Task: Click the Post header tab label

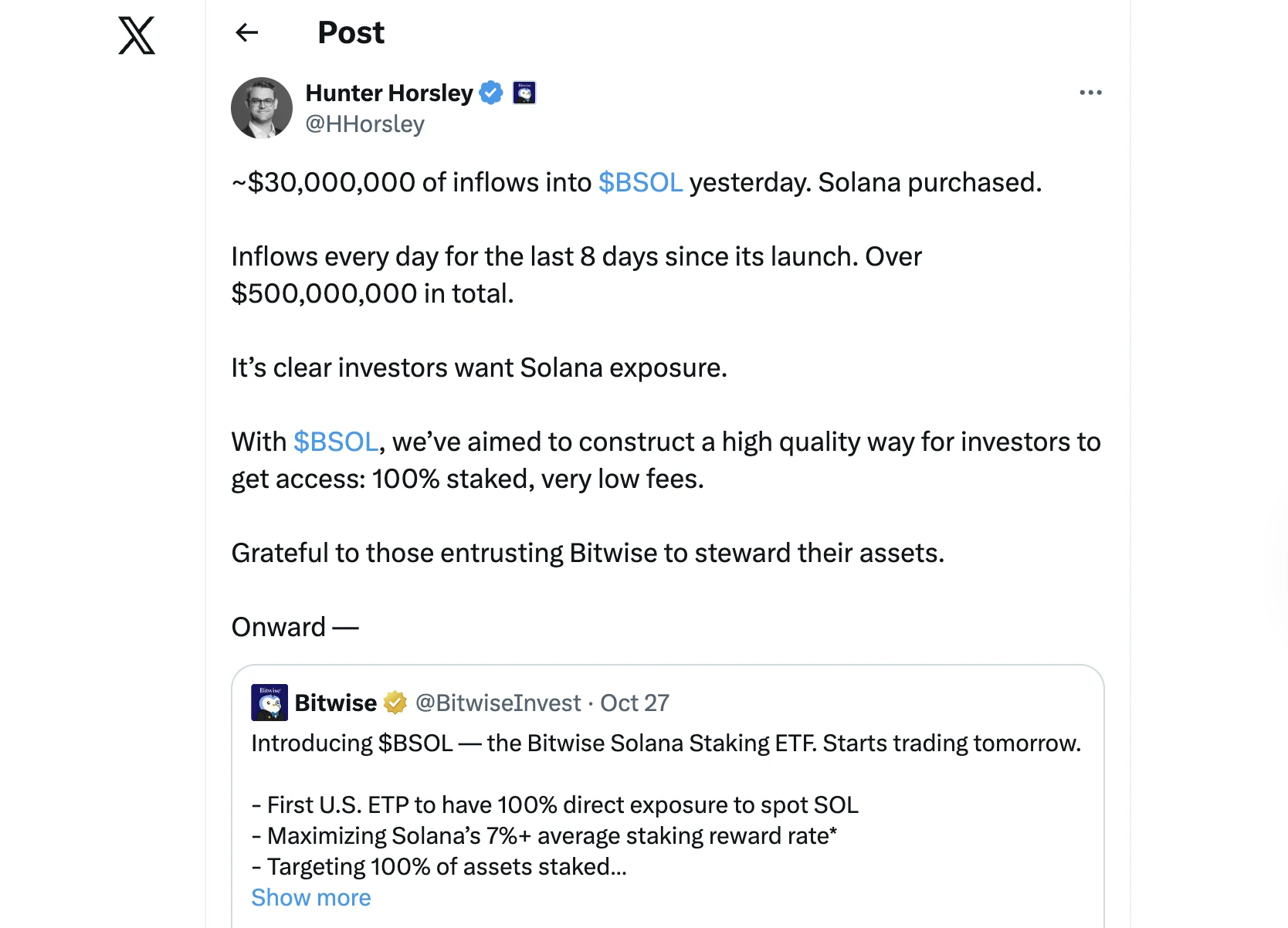Action: 351,32
